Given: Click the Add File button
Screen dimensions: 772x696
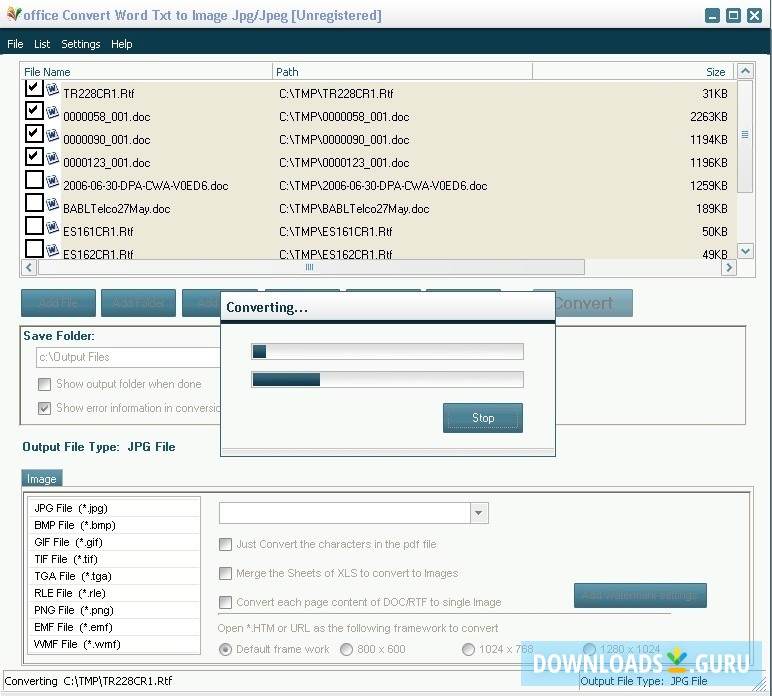Looking at the screenshot, I should (58, 303).
